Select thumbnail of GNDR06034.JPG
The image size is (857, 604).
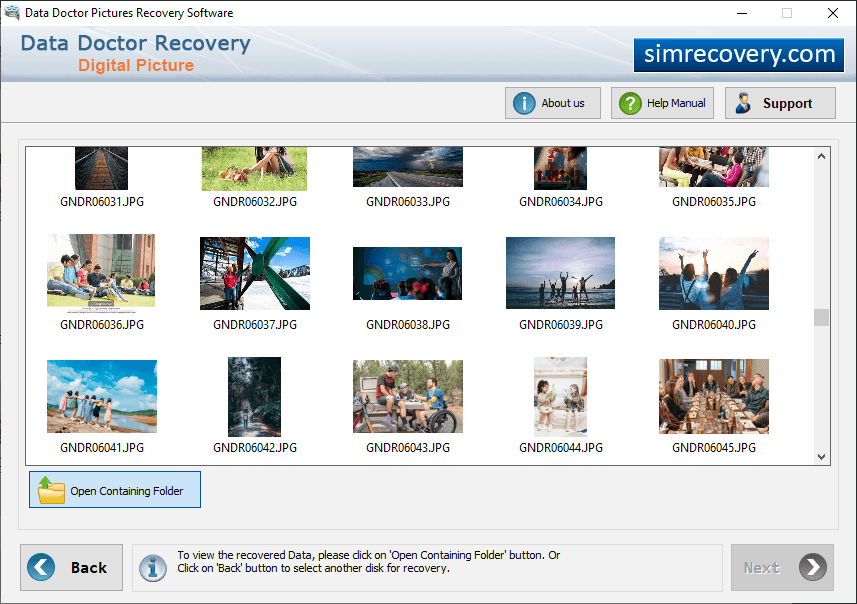(560, 168)
